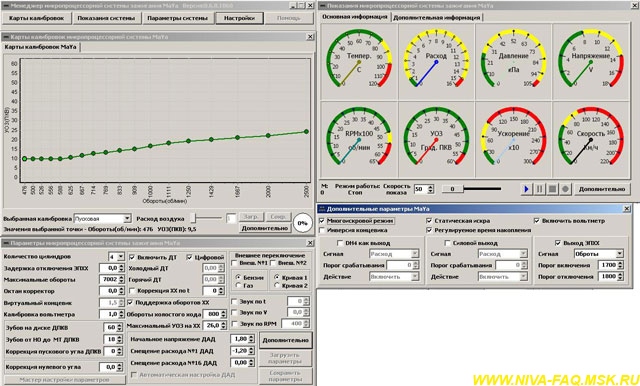This screenshot has width=640, height=386.
Task: Pause the readings playback
Action: (x=540, y=189)
